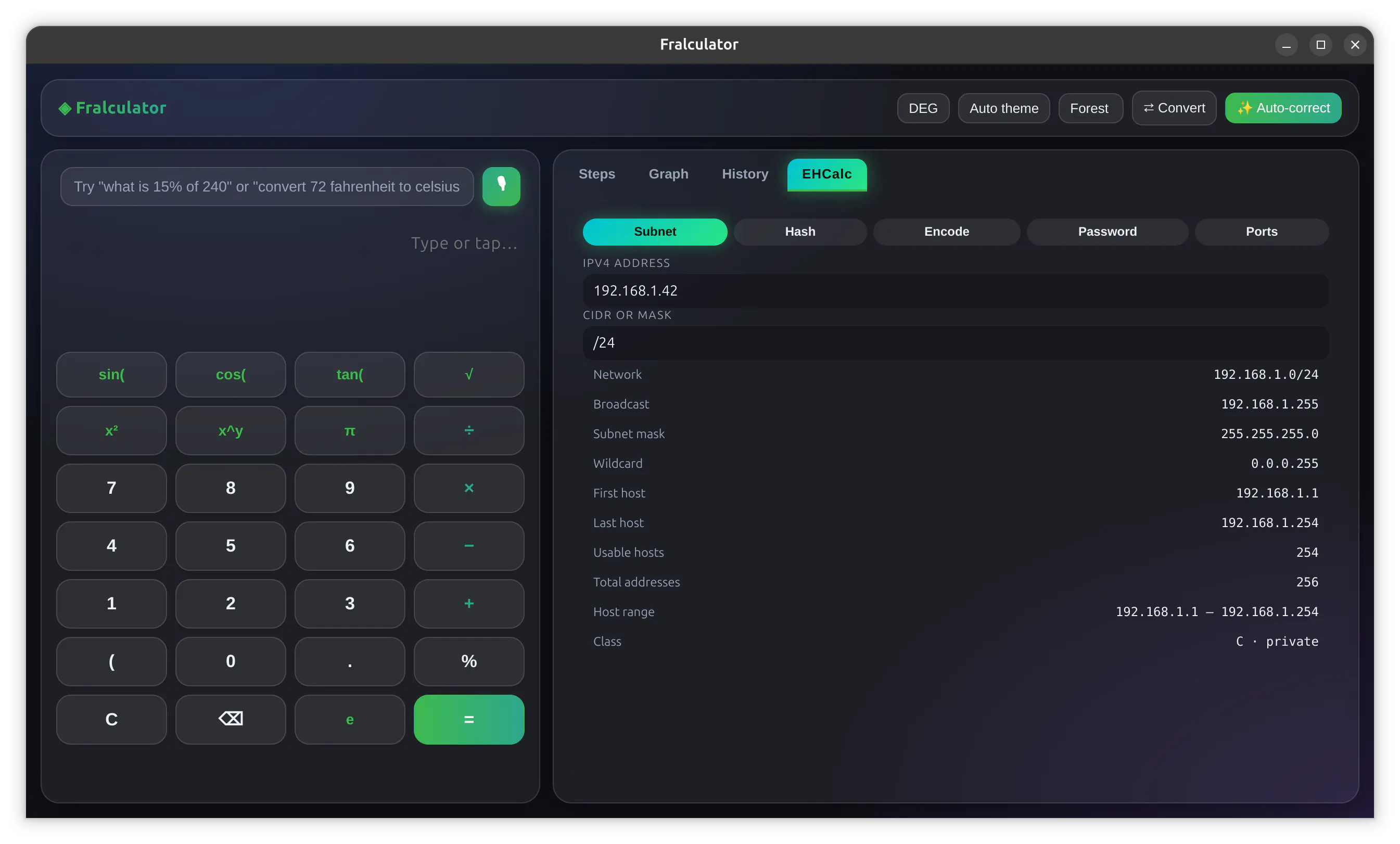The width and height of the screenshot is (1400, 844).
Task: Tap the percent key
Action: click(469, 661)
